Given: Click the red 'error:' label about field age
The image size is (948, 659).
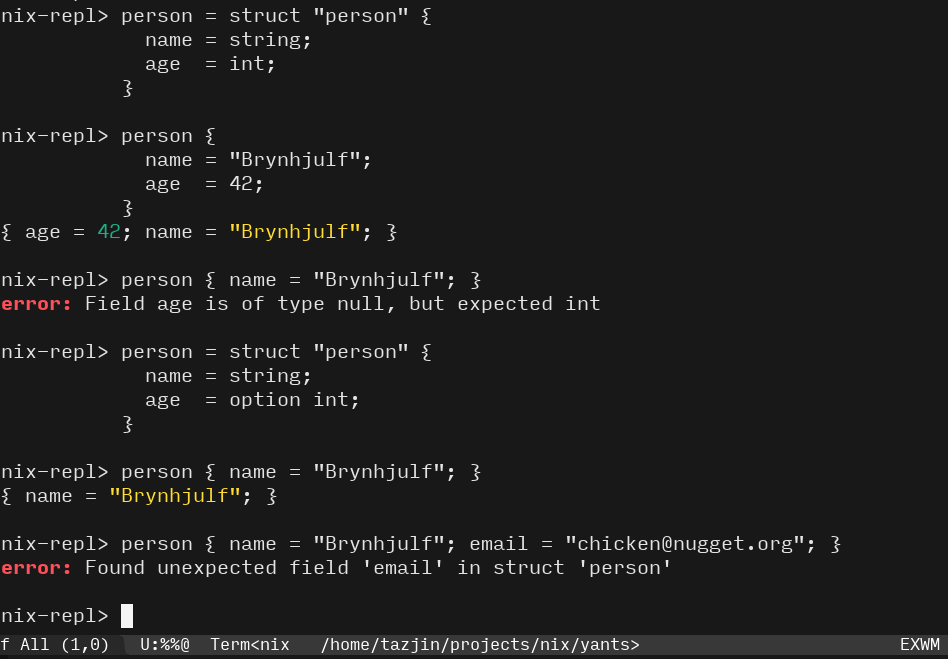Looking at the screenshot, I should [37, 304].
